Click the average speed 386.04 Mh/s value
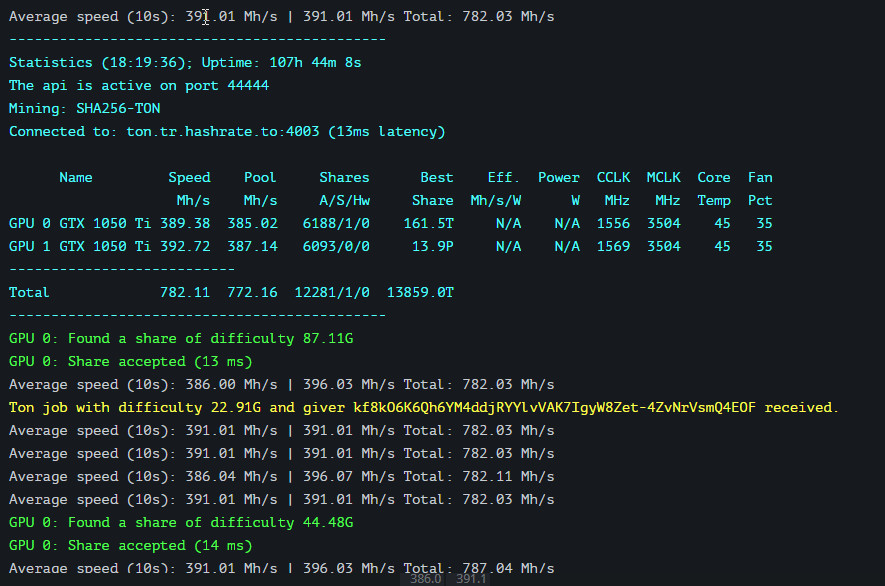 coord(231,477)
